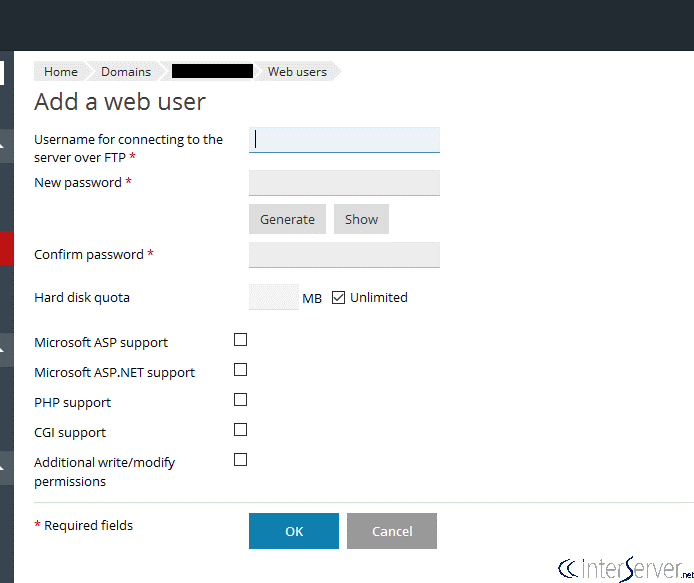Click the Hard disk quota MB field
Viewport: 694px width, 583px height.
(x=274, y=297)
